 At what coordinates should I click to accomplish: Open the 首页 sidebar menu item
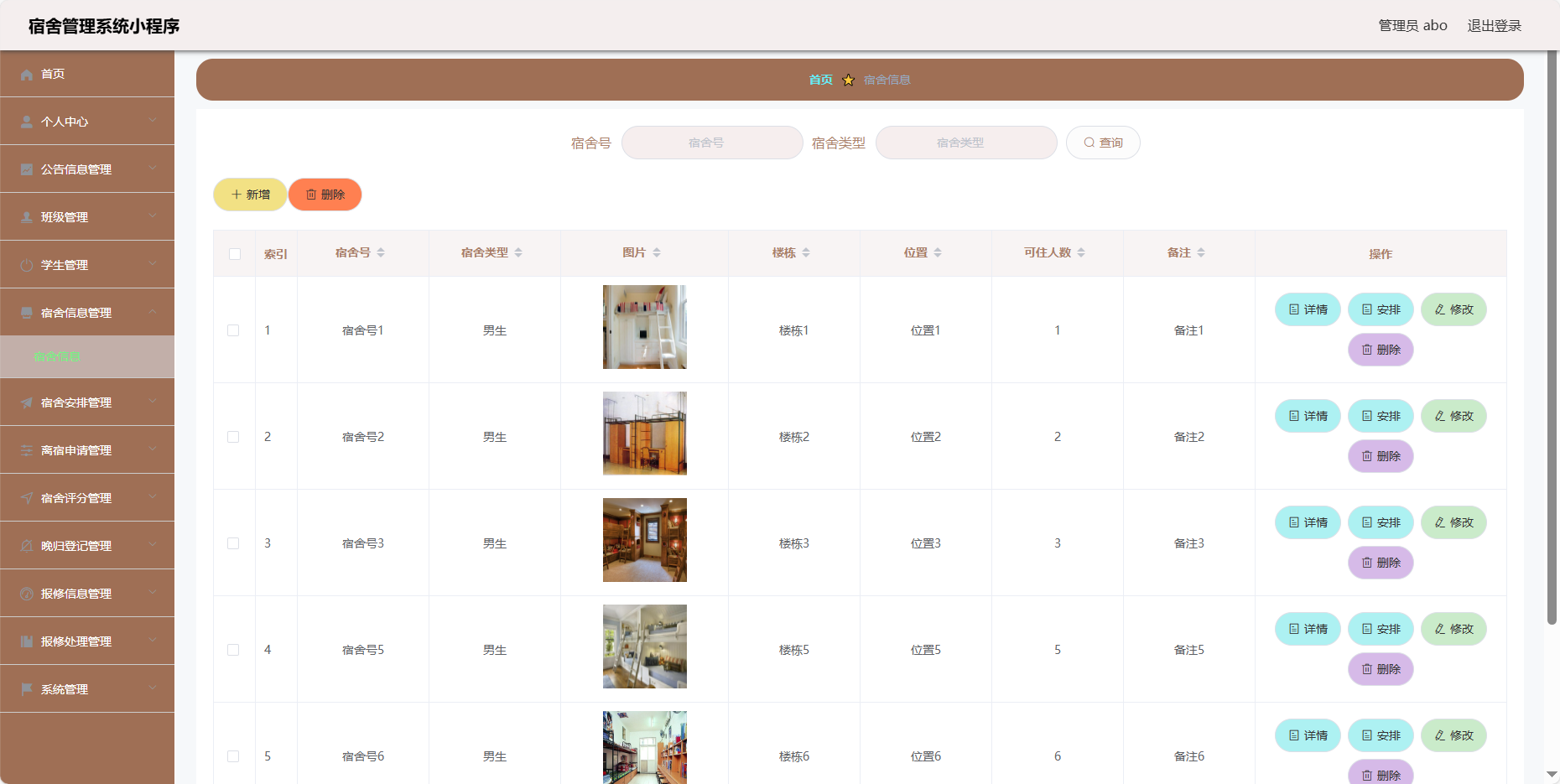pyautogui.click(x=87, y=74)
